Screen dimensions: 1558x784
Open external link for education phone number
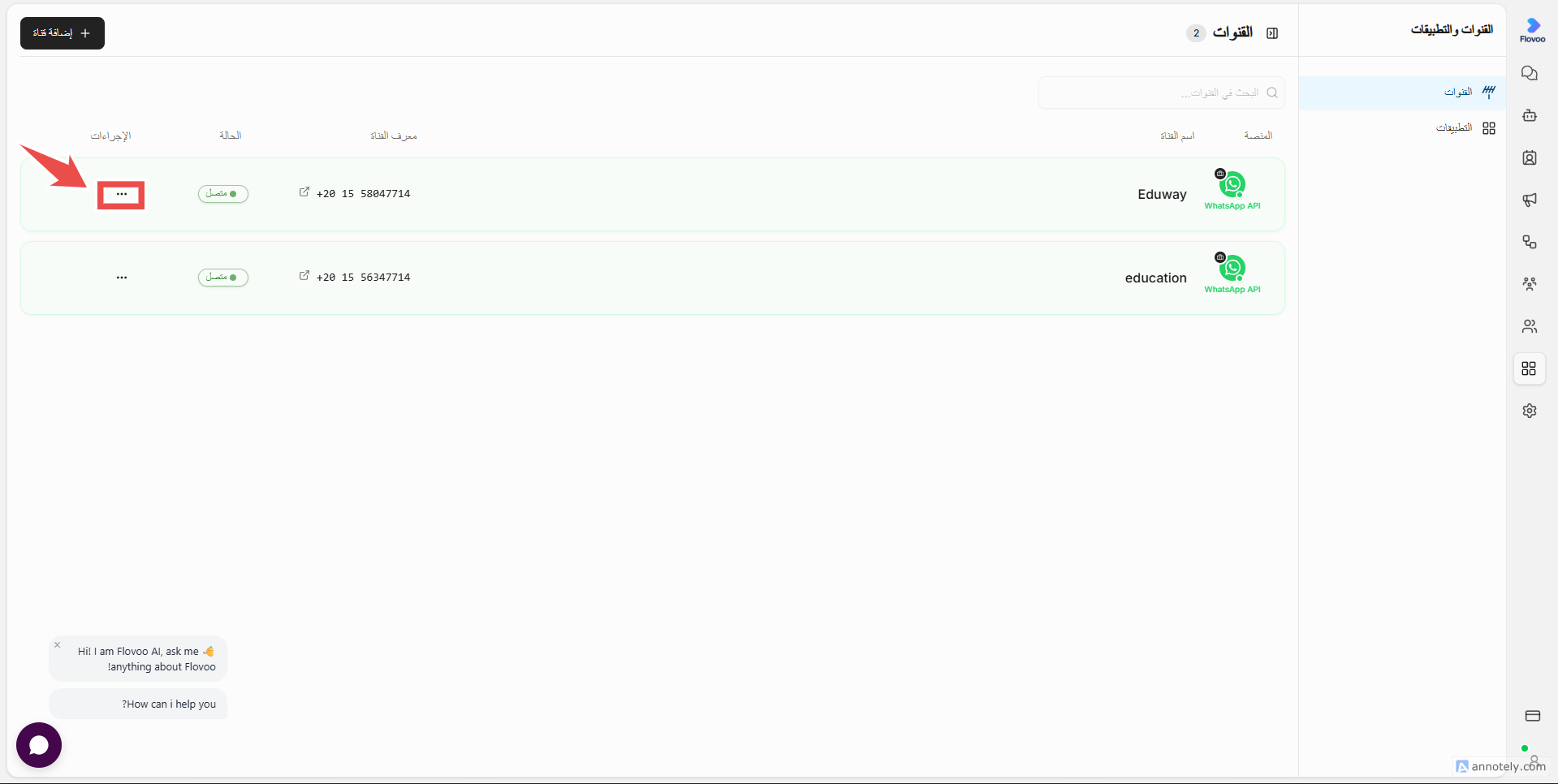[304, 276]
